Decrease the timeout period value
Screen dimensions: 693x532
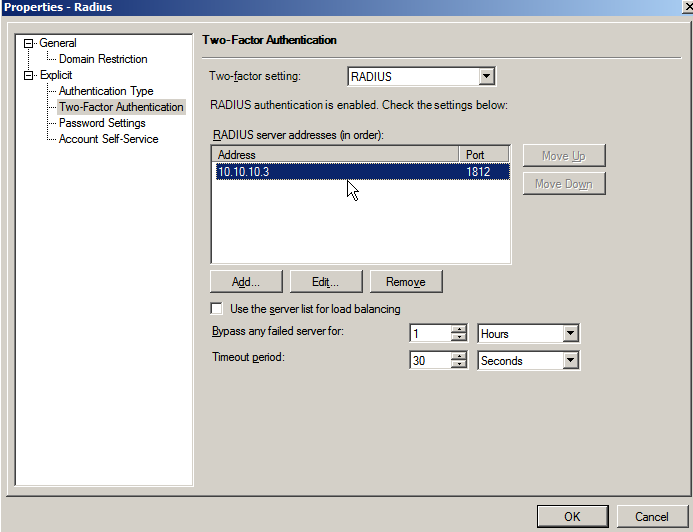459,365
